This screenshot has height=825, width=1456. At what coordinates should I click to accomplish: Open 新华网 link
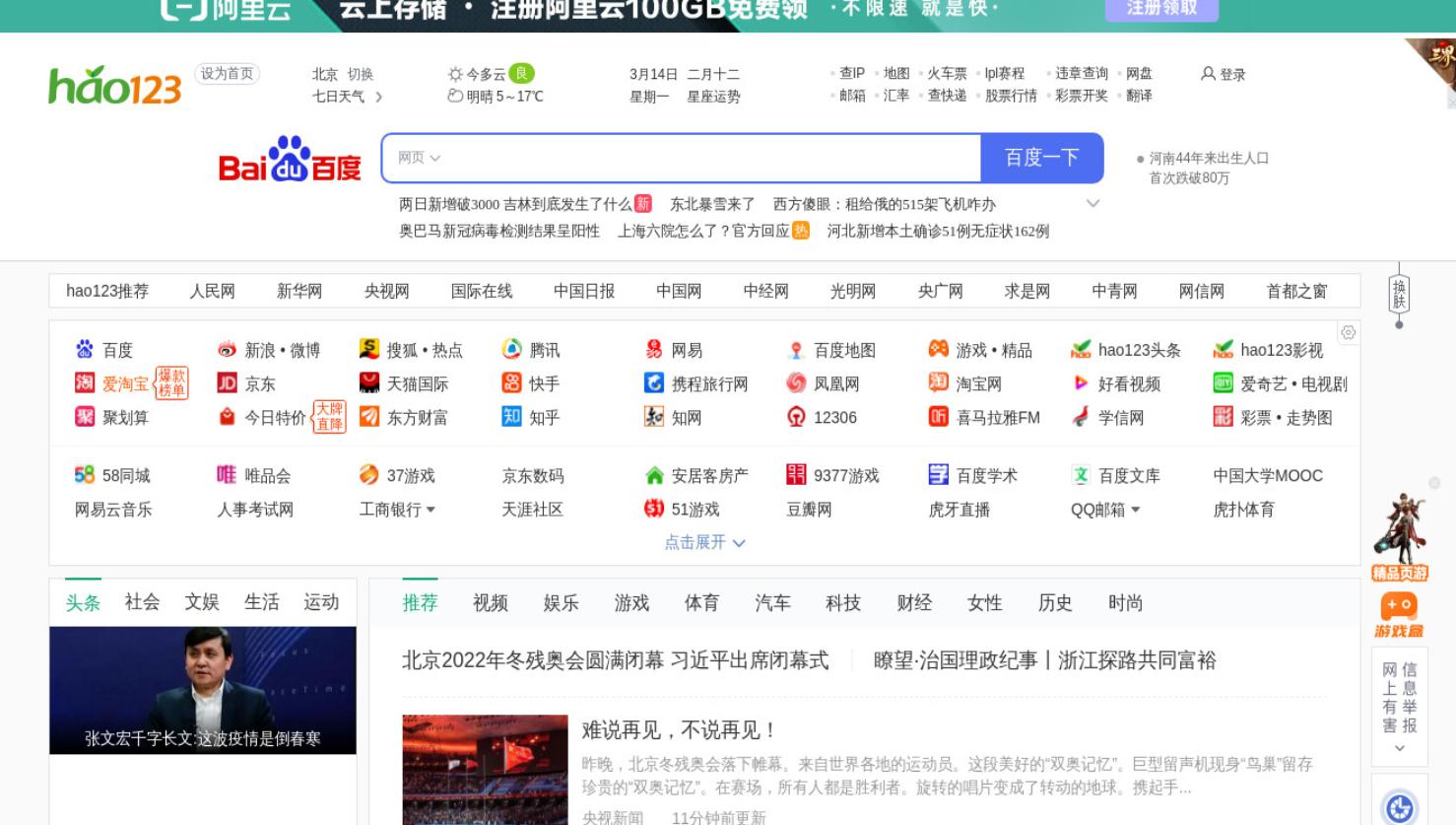click(299, 291)
